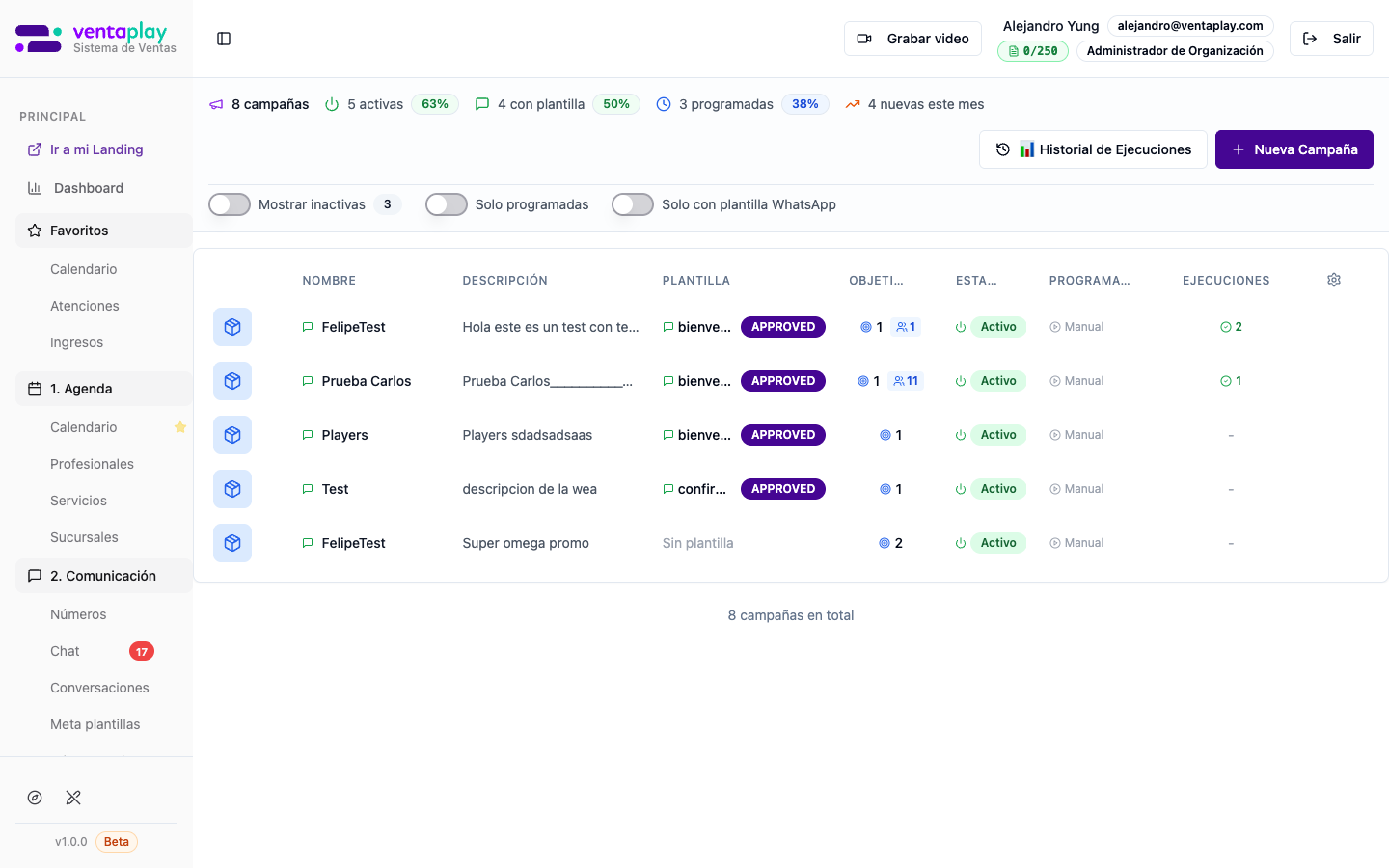Click the Ir a mi Landing link
1389x868 pixels.
coord(95,149)
